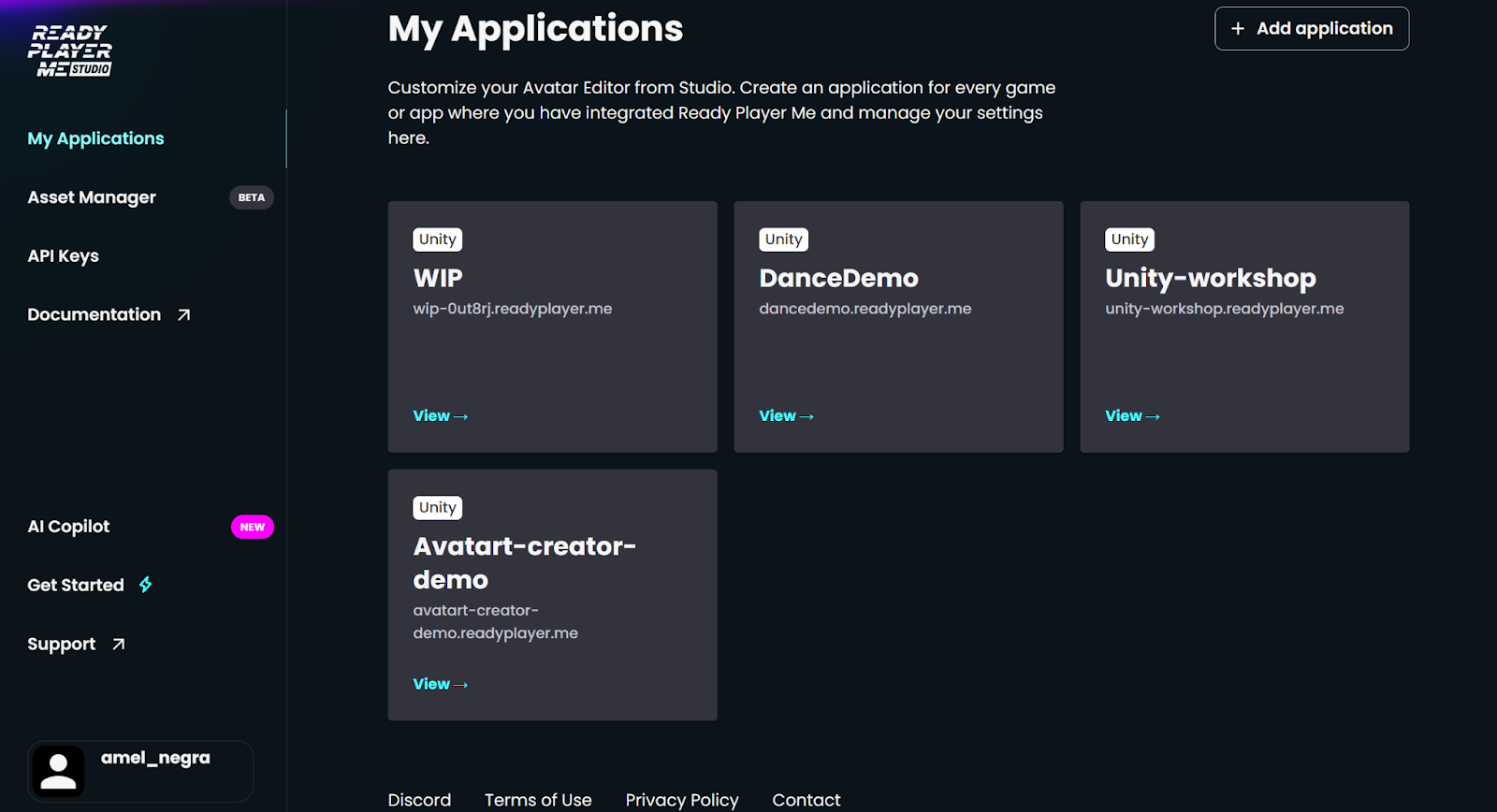Open My Applications in sidebar
This screenshot has width=1497, height=812.
tap(95, 138)
